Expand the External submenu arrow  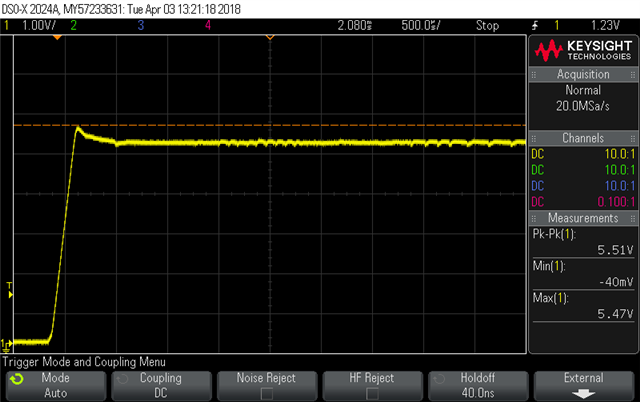[584, 394]
